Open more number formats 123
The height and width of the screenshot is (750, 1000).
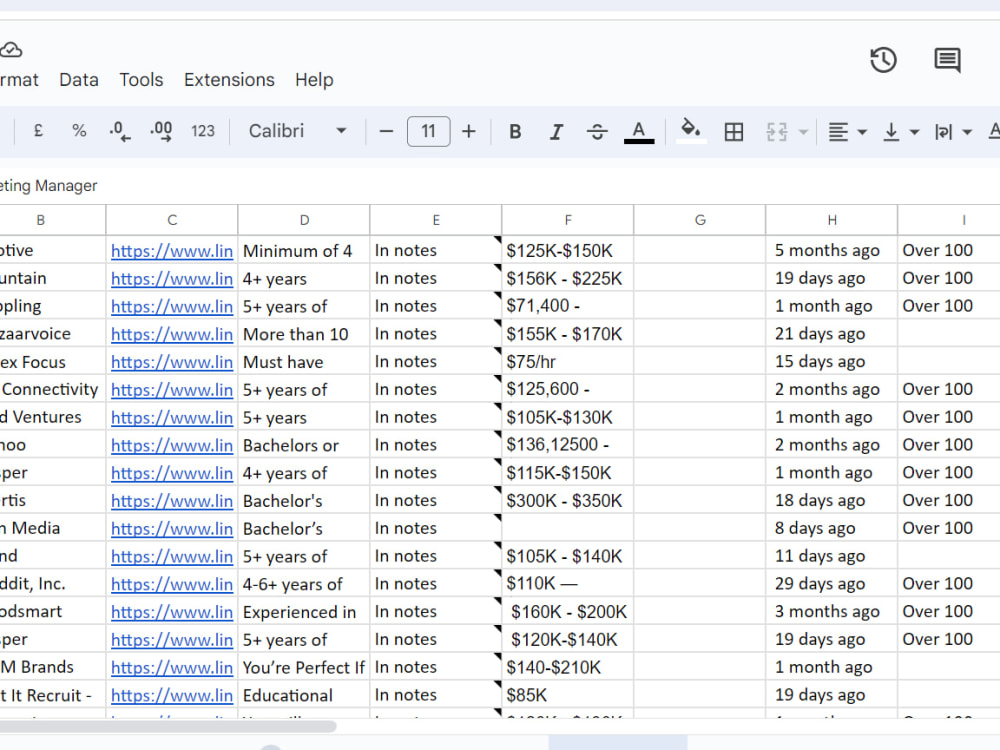tap(203, 131)
